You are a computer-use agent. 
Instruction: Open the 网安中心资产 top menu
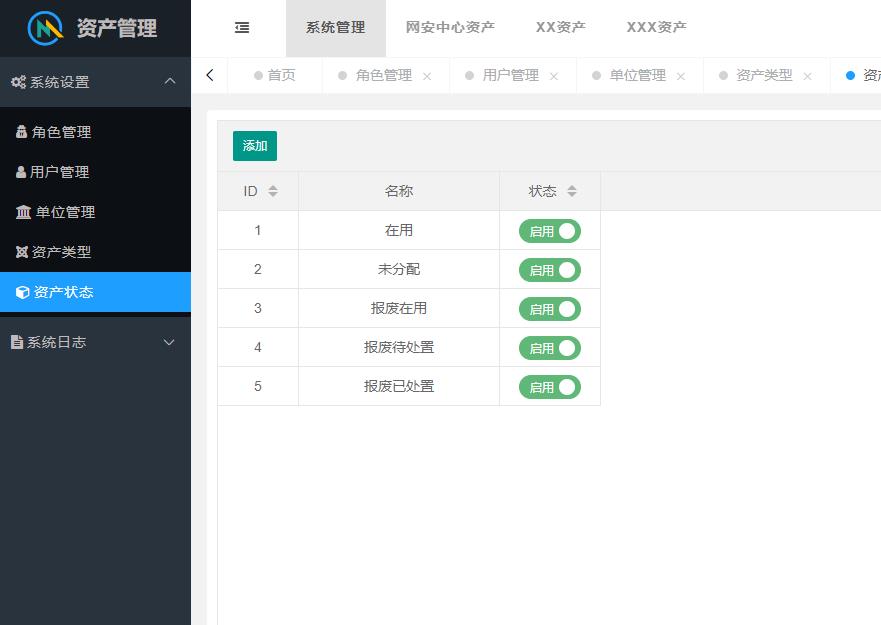450,28
